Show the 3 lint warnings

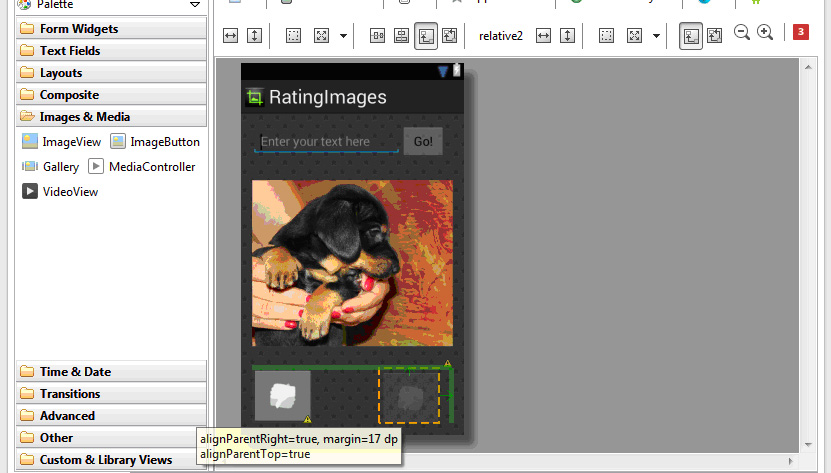(801, 32)
